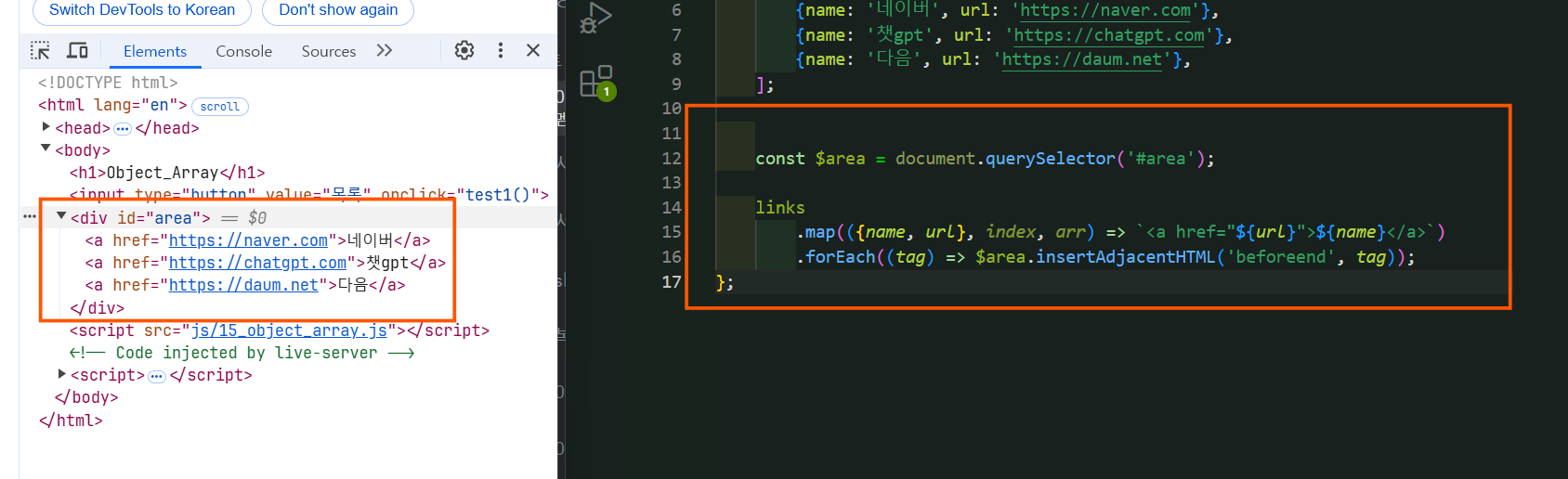Expand the bottom script element node

62,374
